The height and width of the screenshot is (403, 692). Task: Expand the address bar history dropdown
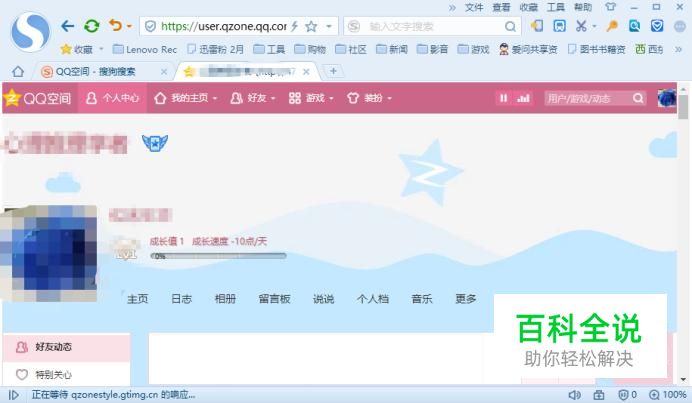click(x=329, y=26)
